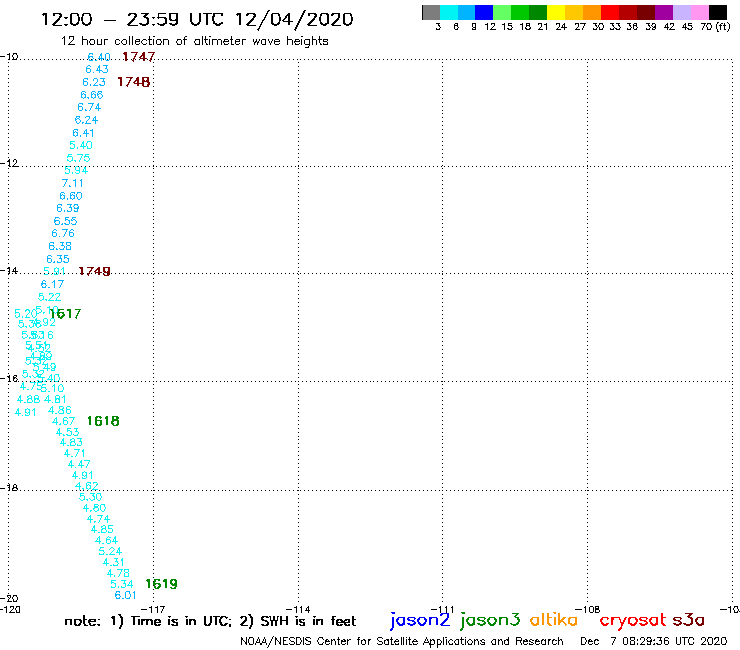Click the NOAA/NESDIS credit line
The image size is (740, 650).
[x=402, y=642]
